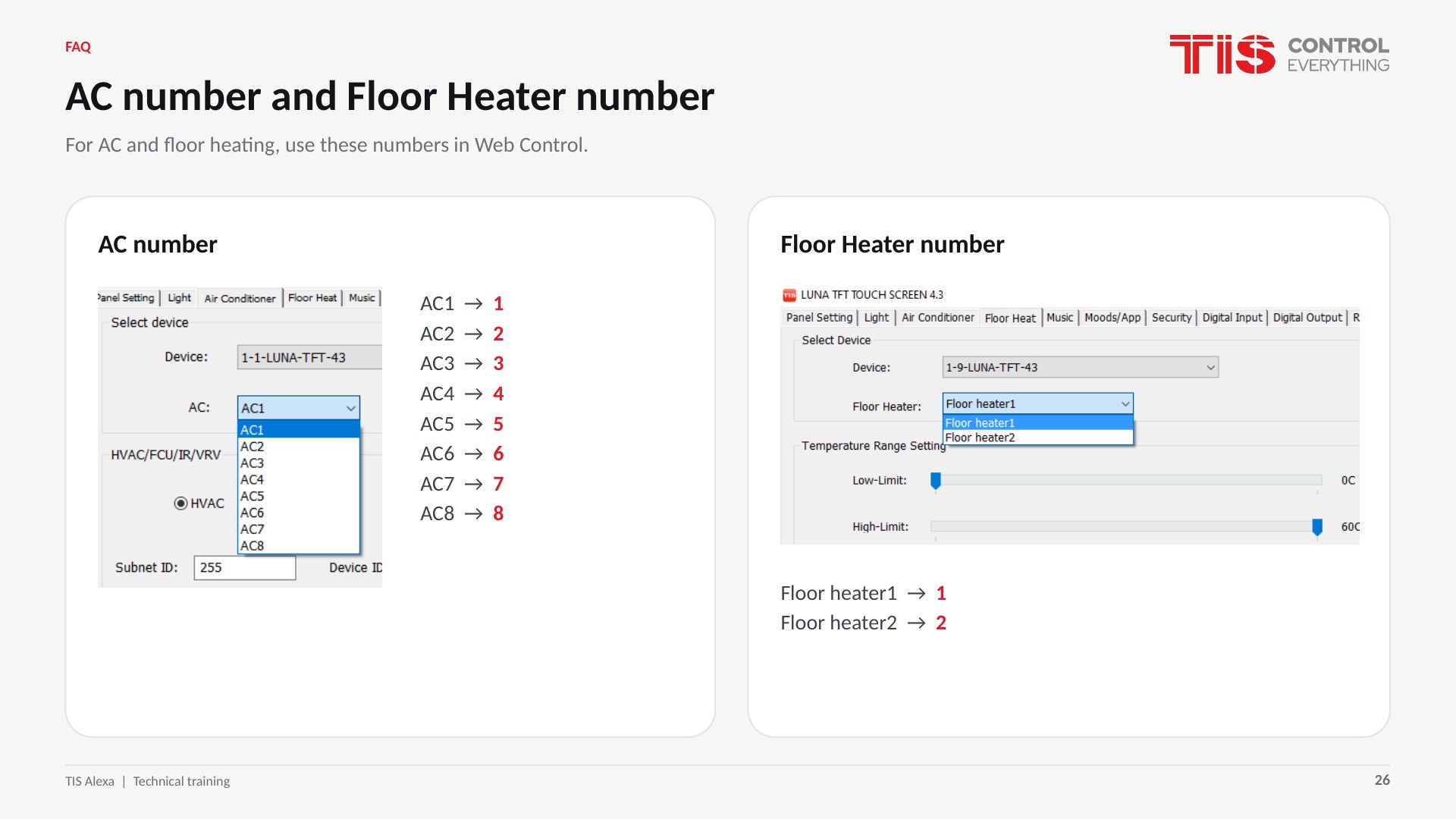Open the AC dropdown showing AC1
Image resolution: width=1456 pixels, height=819 pixels.
pyautogui.click(x=298, y=408)
